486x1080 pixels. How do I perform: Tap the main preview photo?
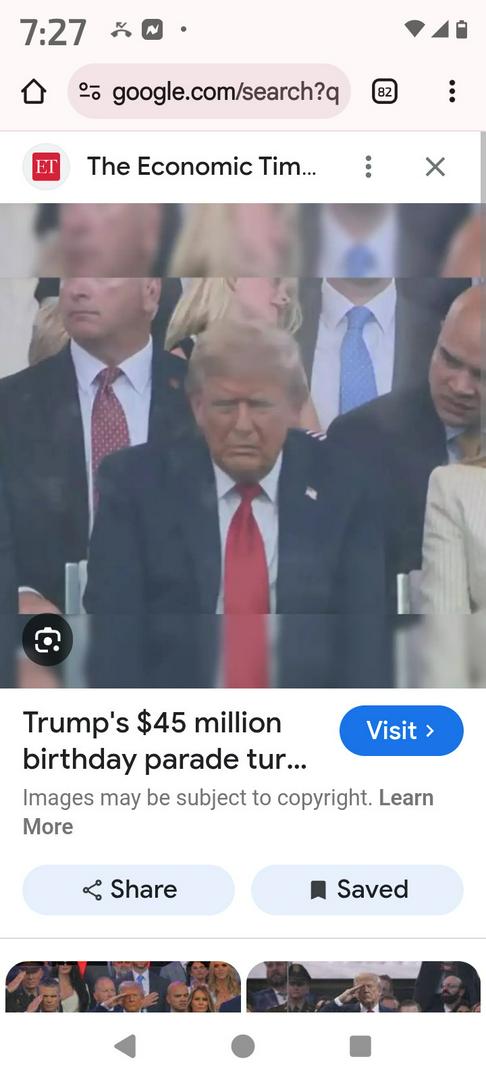[x=243, y=445]
